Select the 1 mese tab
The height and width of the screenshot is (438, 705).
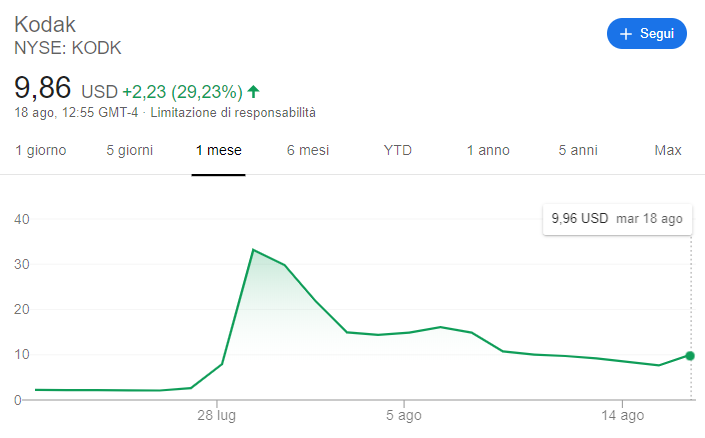coord(219,151)
